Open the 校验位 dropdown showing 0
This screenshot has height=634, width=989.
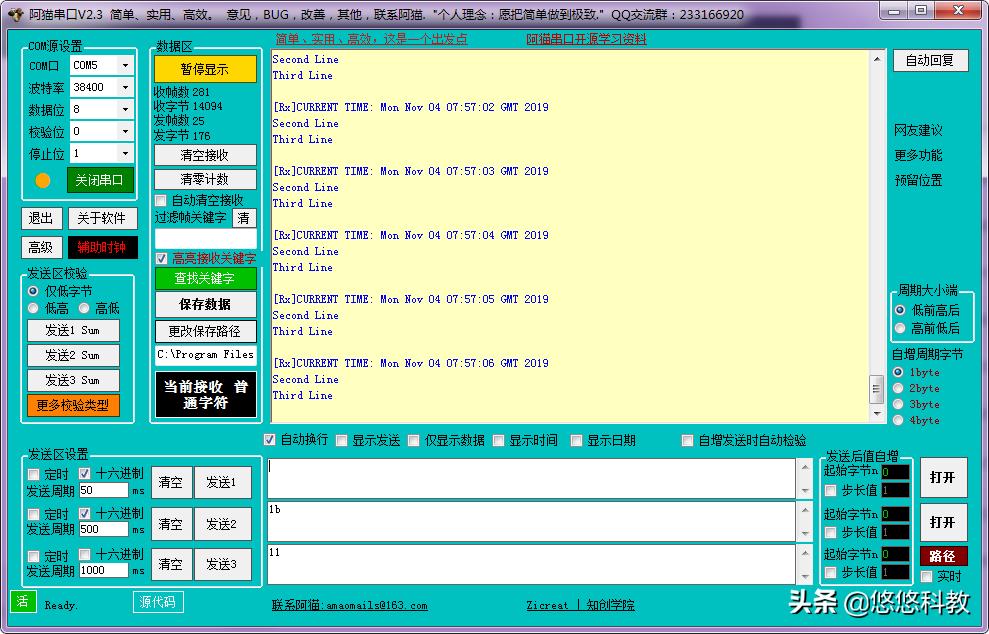[x=126, y=131]
